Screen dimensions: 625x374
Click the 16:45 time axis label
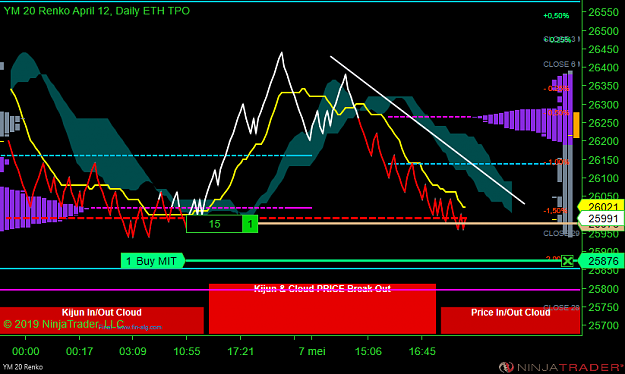[422, 351]
